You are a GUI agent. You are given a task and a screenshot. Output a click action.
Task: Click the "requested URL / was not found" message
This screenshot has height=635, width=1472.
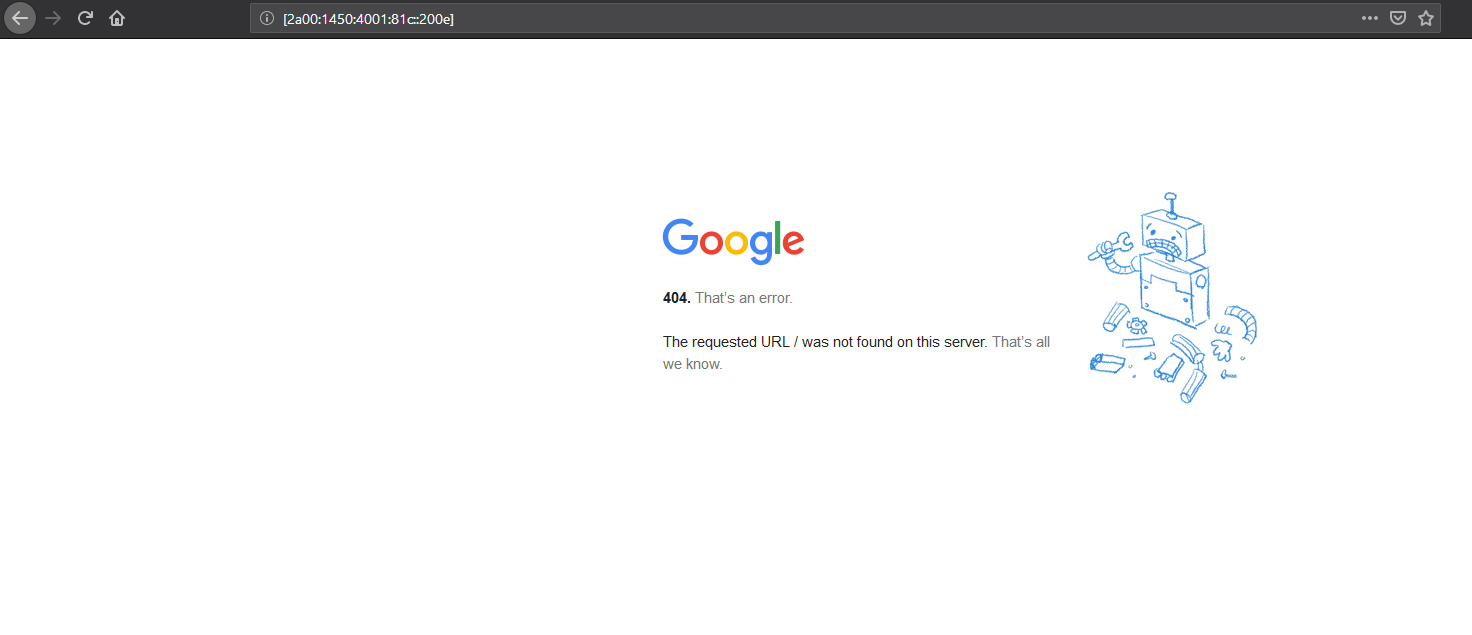point(825,342)
